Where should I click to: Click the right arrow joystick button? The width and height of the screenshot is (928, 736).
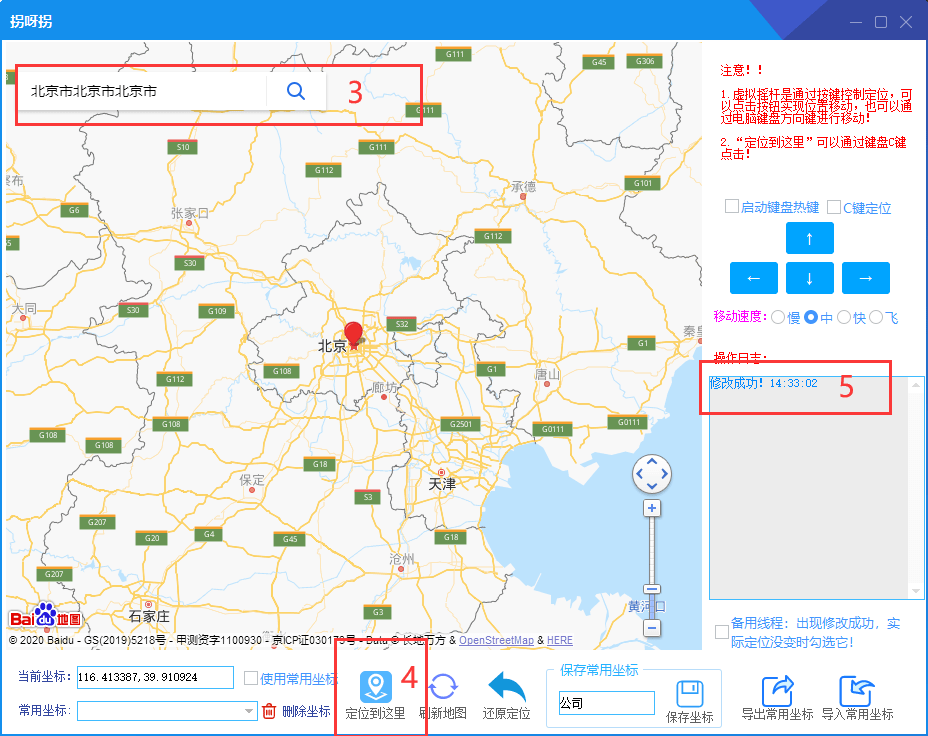click(866, 278)
